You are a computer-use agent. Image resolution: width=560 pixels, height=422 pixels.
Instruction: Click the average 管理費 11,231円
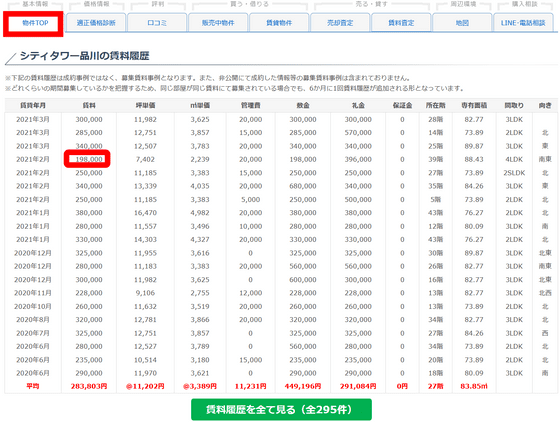click(250, 386)
